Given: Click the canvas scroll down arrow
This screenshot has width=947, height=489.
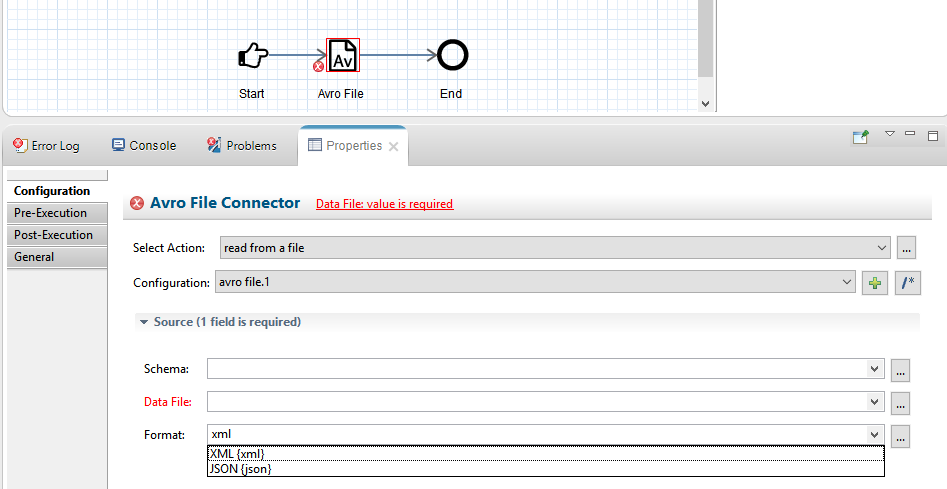Looking at the screenshot, I should 705,104.
